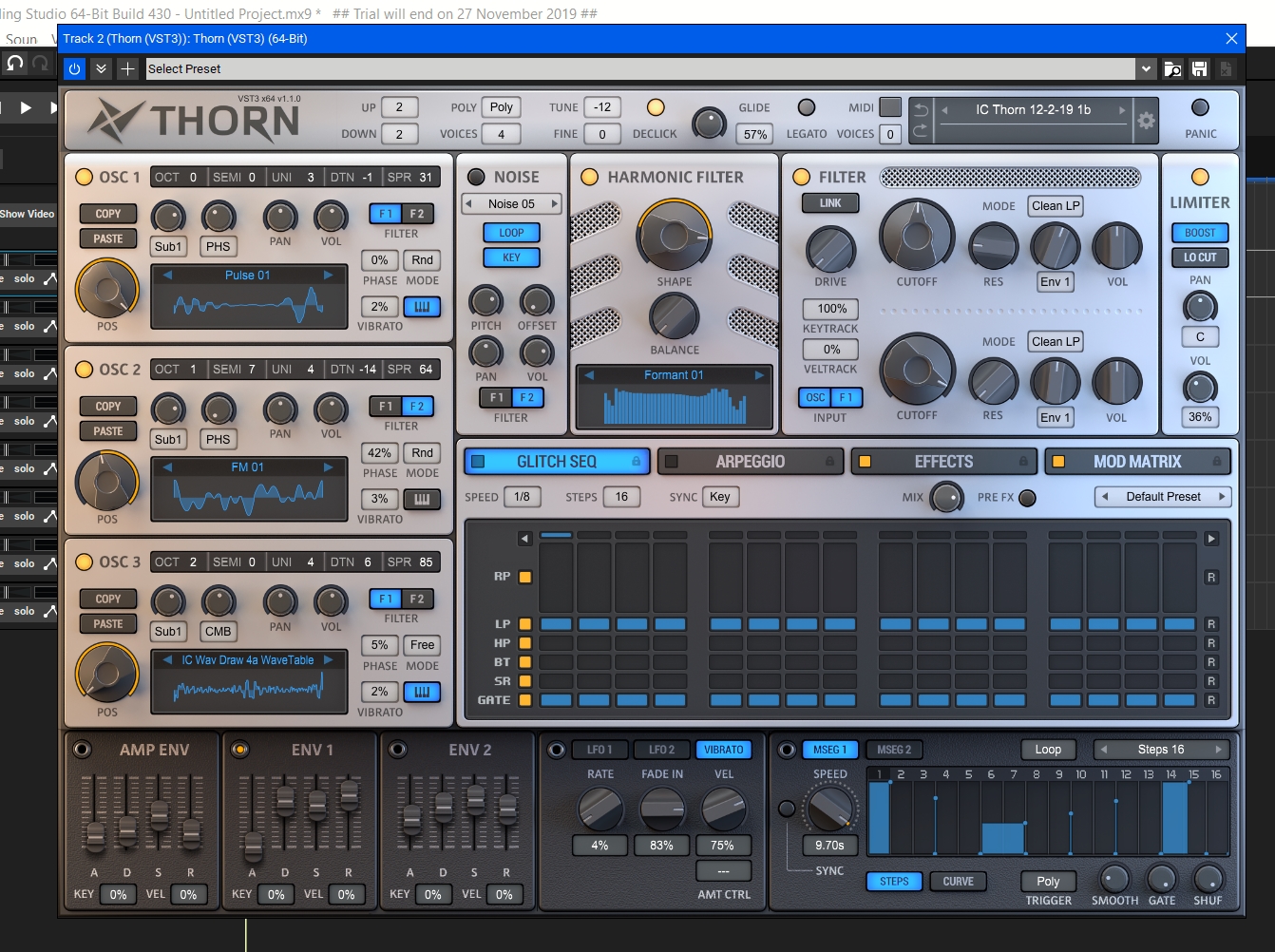Save preset with the floppy disk icon
This screenshot has width=1275, height=952.
(x=1200, y=69)
